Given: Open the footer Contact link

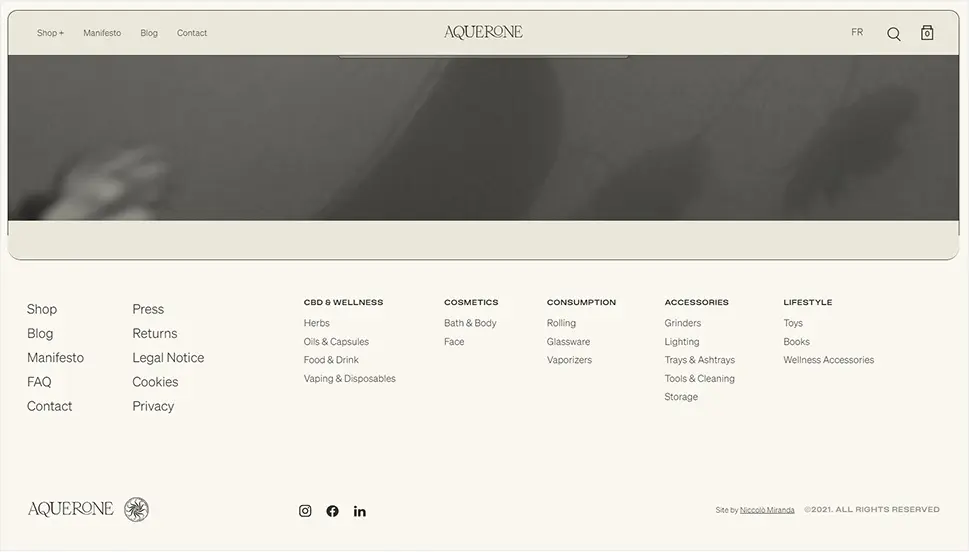Looking at the screenshot, I should 49,406.
